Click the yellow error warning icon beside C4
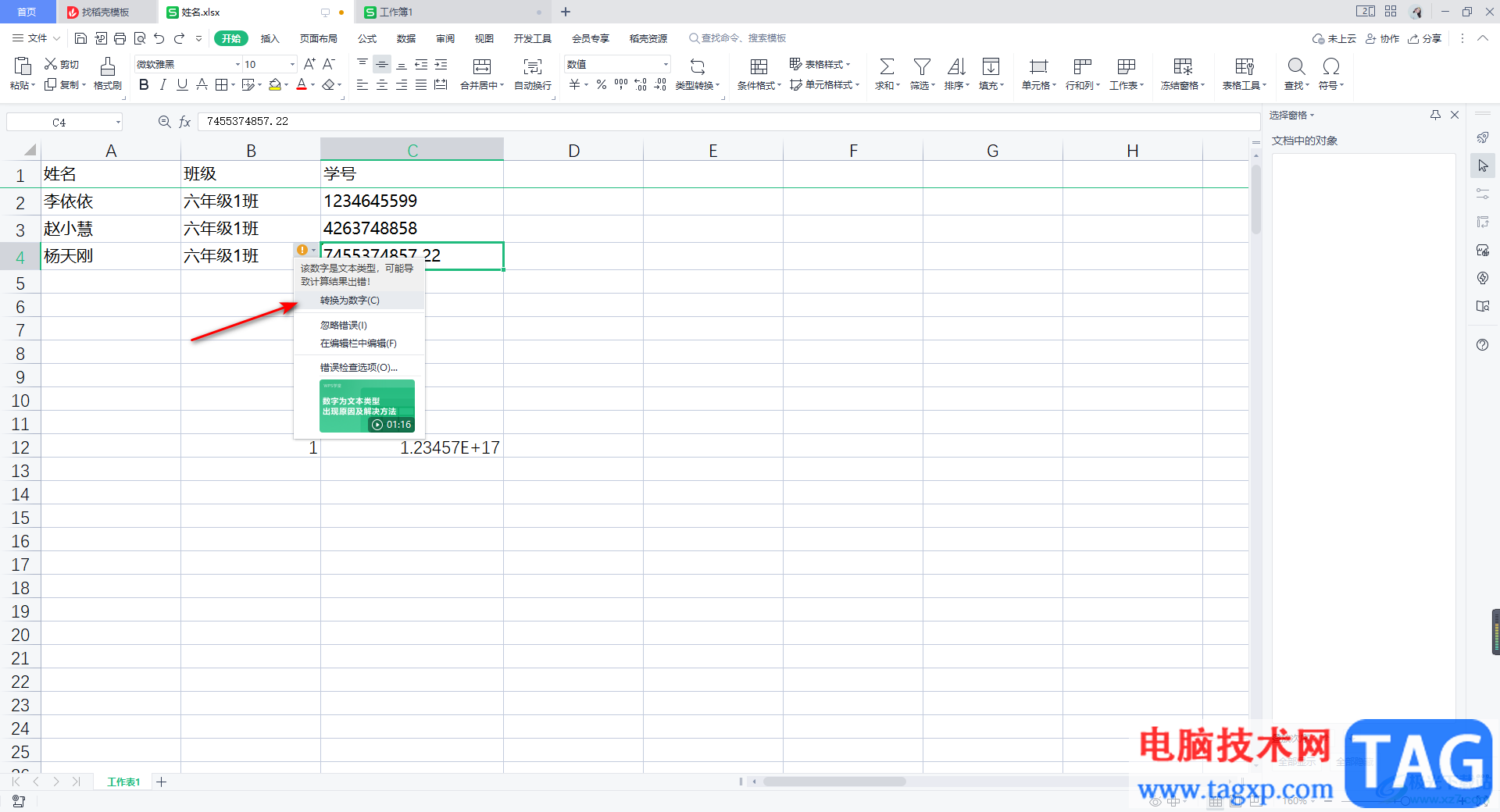 tap(302, 250)
